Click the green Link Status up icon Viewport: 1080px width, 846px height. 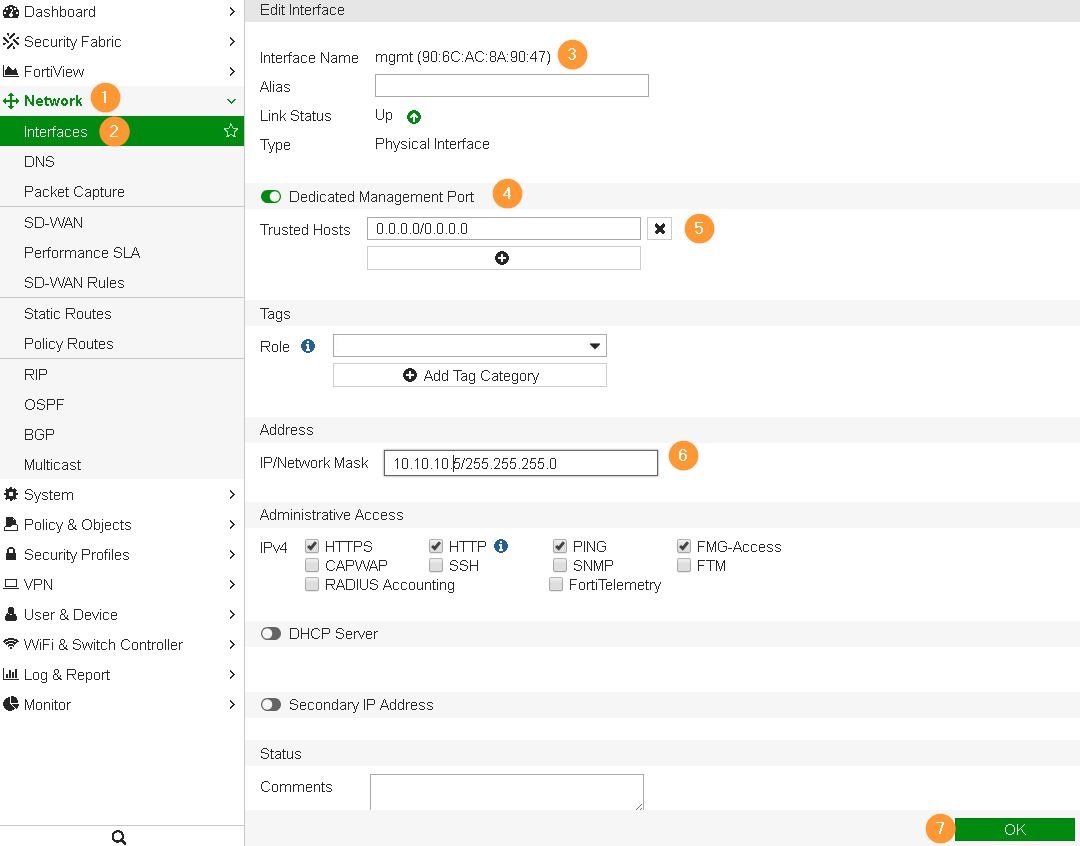413,116
